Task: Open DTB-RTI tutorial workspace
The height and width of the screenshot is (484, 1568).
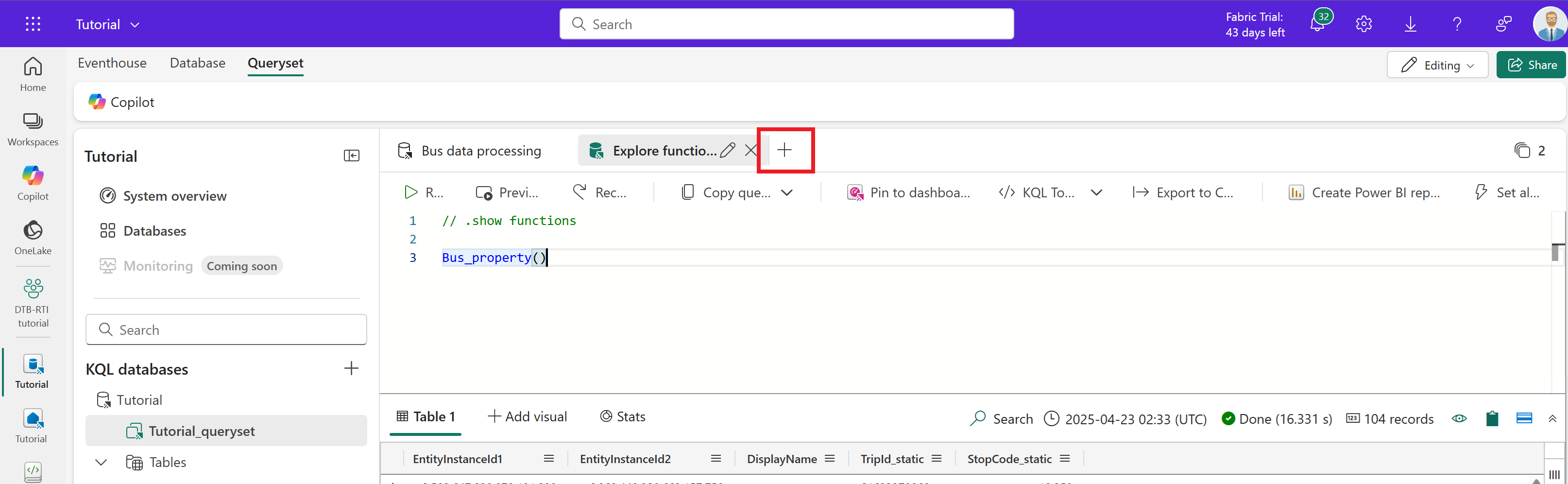Action: pyautogui.click(x=33, y=303)
